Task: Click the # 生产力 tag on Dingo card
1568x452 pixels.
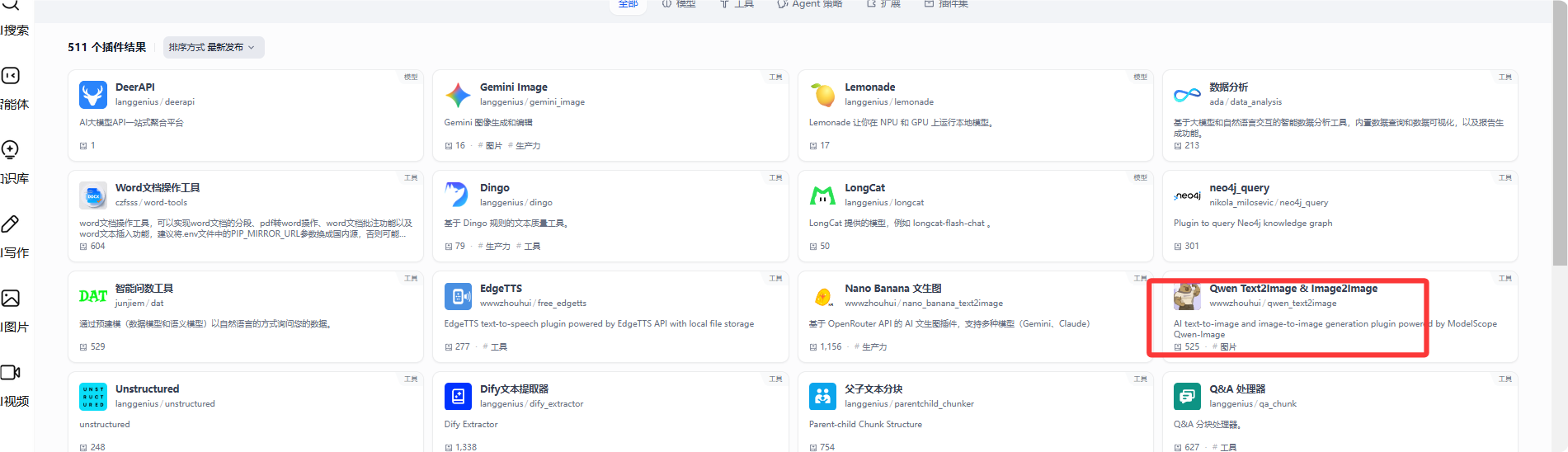Action: pyautogui.click(x=494, y=247)
